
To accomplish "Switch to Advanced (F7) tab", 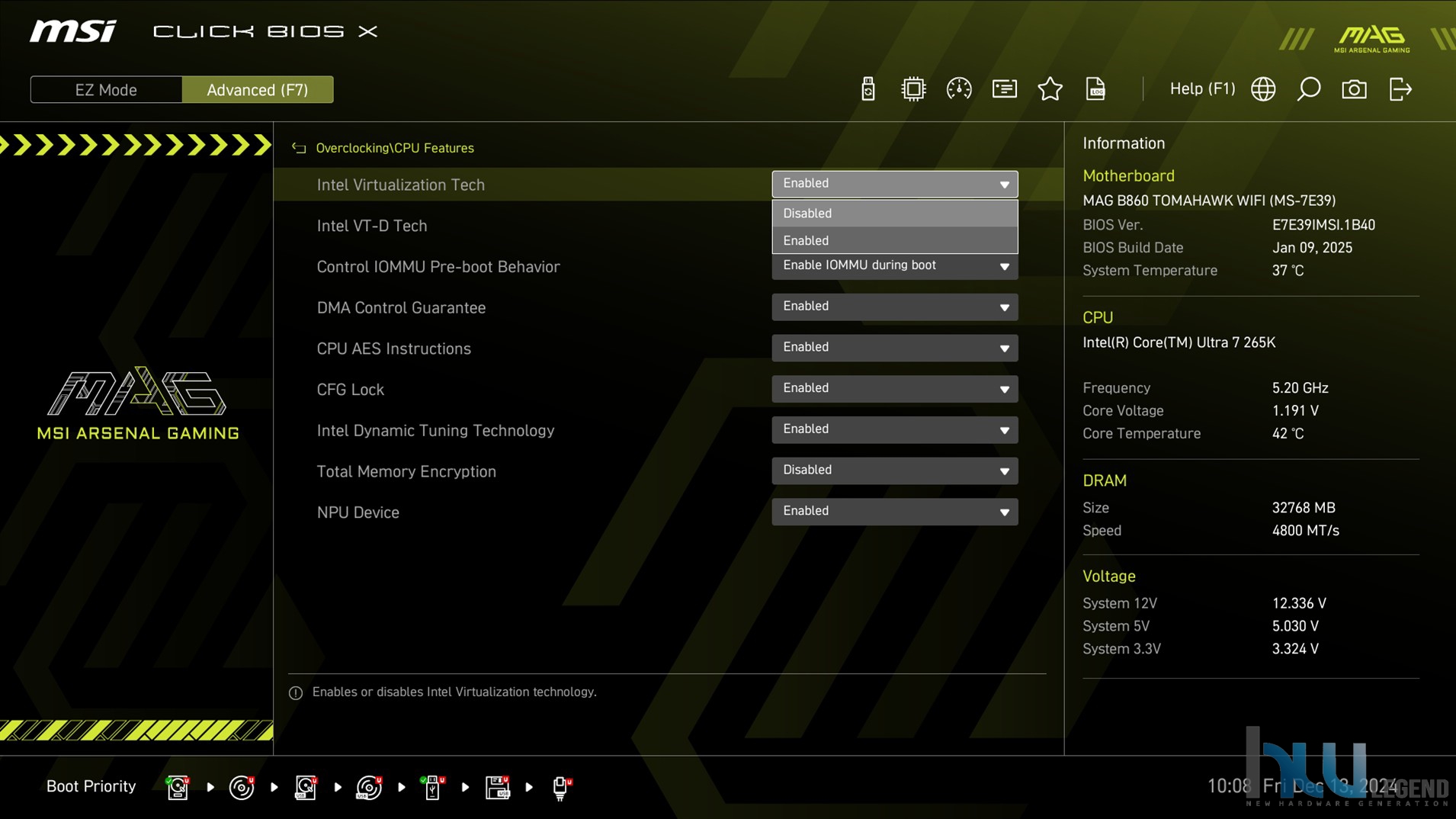I will click(258, 89).
